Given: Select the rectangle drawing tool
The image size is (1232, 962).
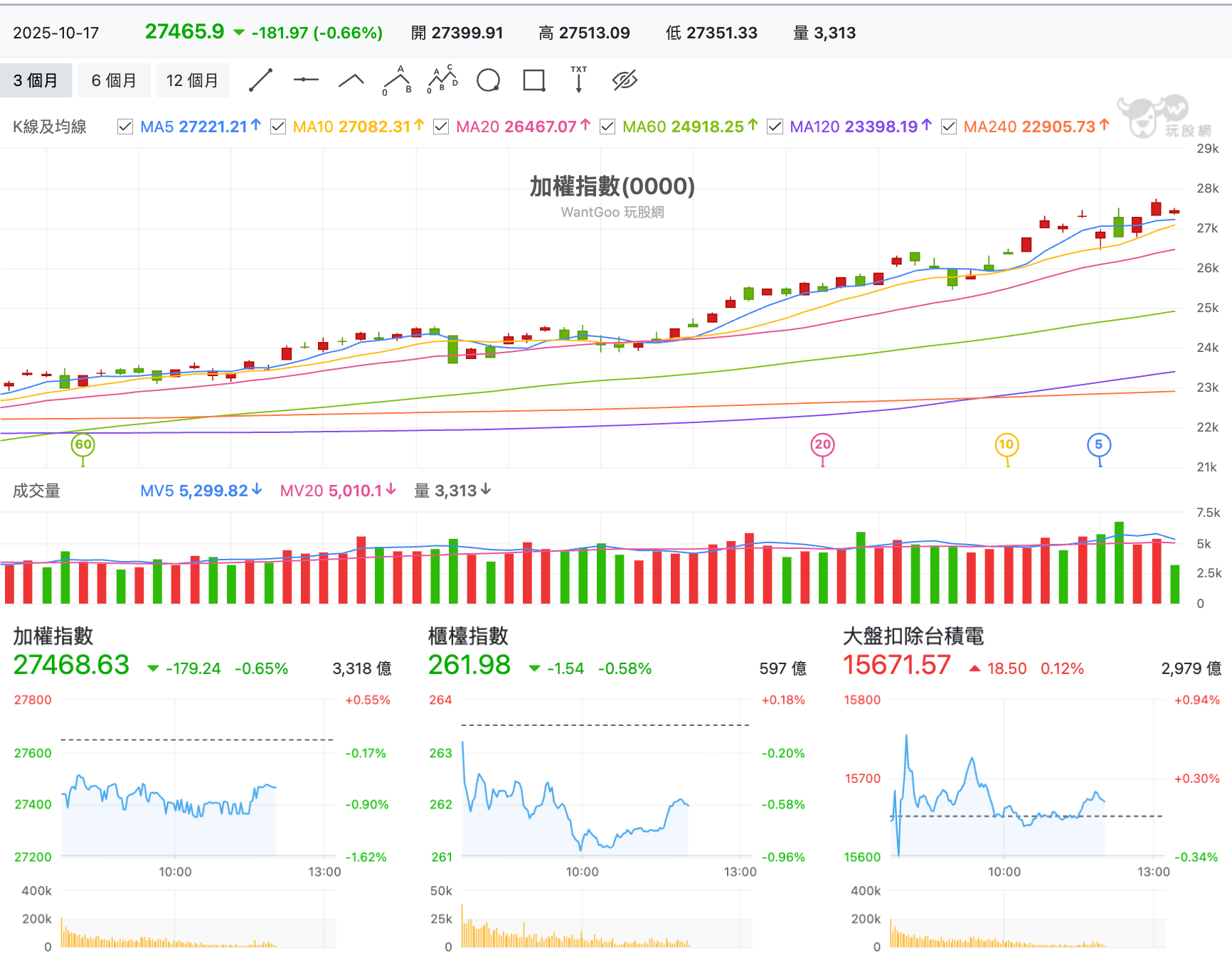Looking at the screenshot, I should [x=534, y=80].
